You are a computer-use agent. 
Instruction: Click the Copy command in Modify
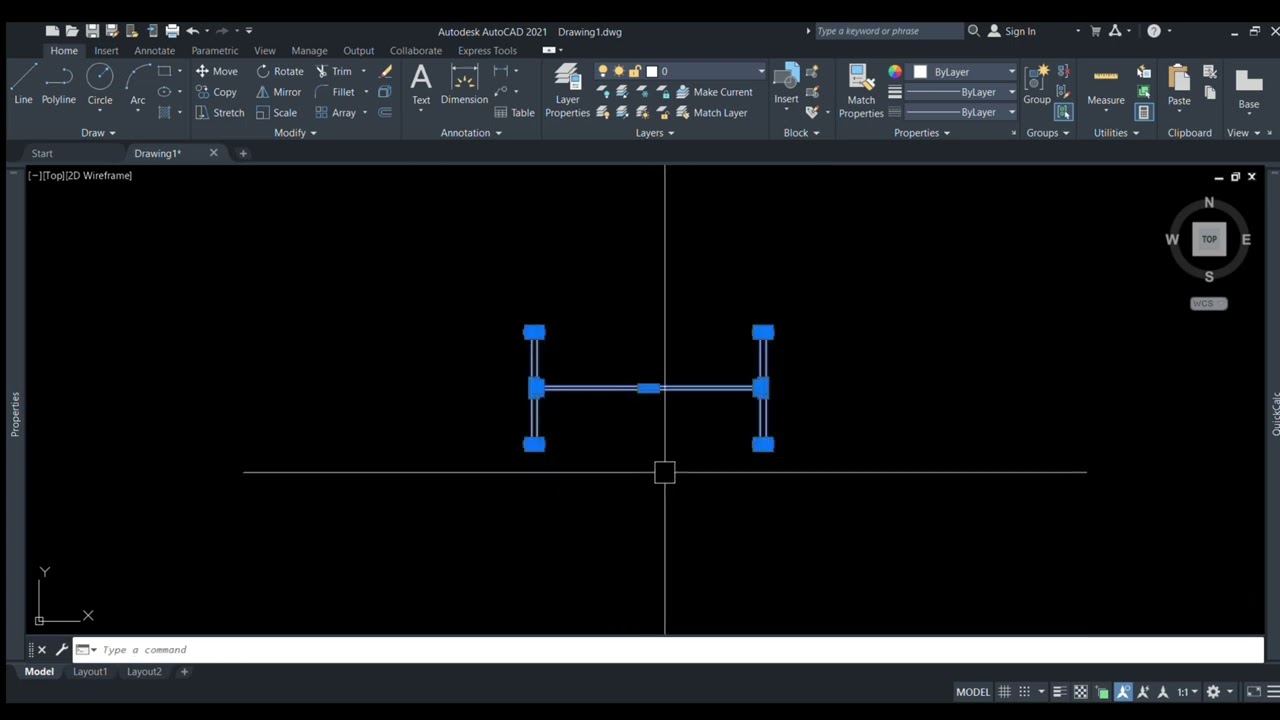click(x=216, y=92)
